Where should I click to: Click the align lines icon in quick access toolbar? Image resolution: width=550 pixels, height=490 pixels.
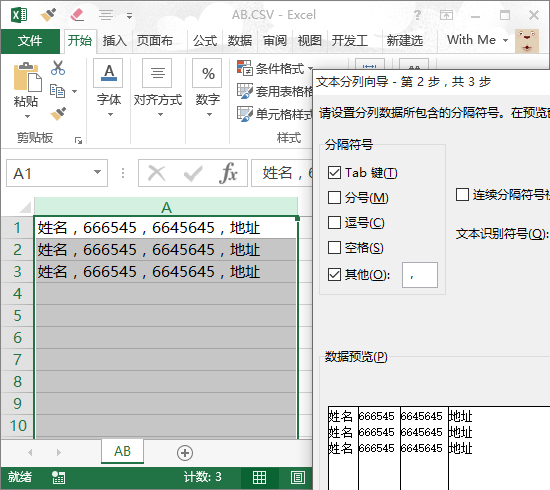pos(106,15)
